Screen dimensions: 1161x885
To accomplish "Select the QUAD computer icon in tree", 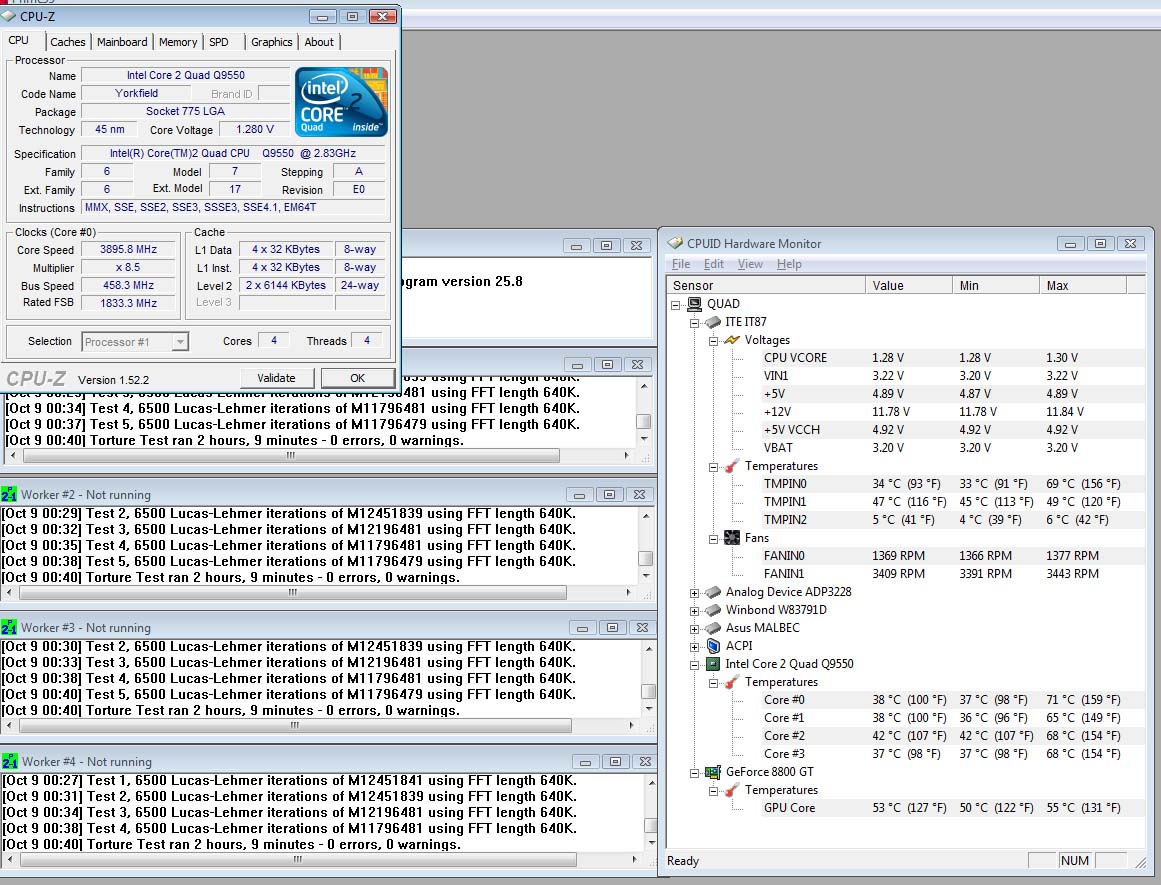I will (694, 304).
